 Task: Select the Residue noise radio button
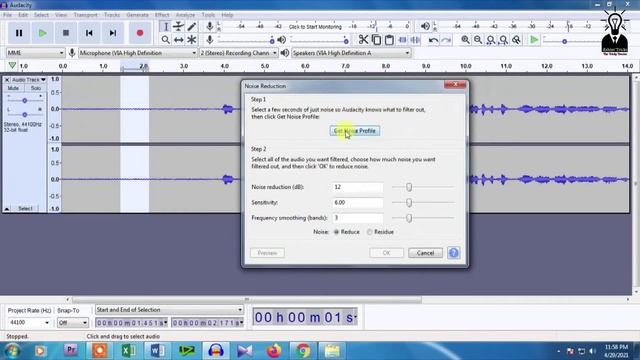pos(369,232)
